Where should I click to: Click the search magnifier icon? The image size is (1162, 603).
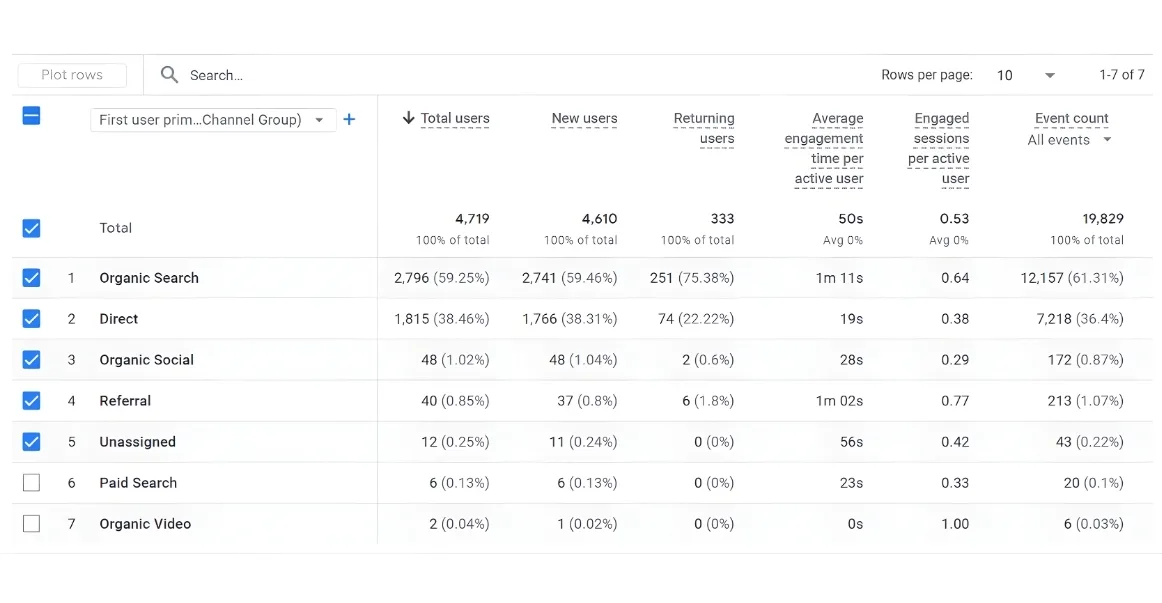(170, 75)
